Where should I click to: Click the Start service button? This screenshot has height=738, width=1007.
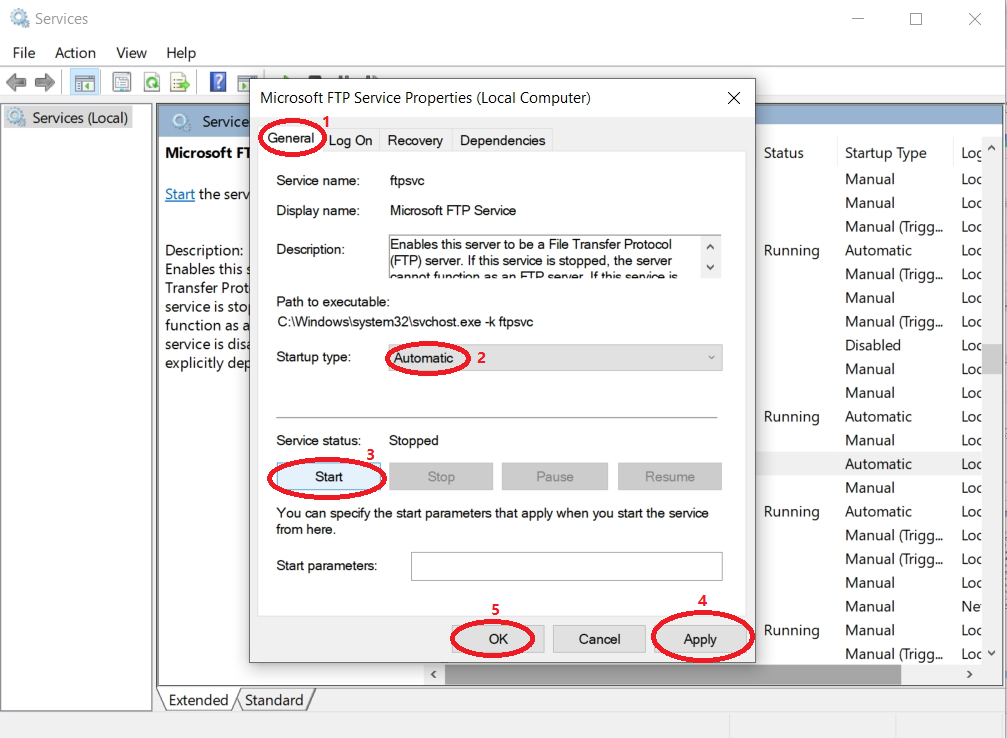pos(329,477)
